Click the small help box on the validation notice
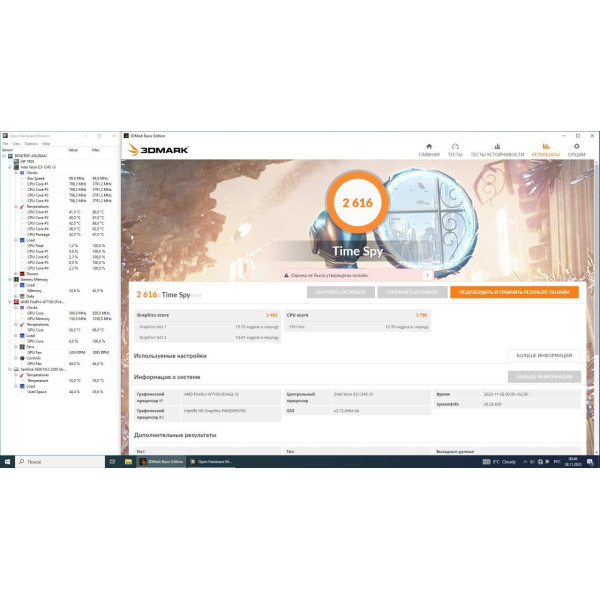Viewport: 600px width, 600px height. (427, 275)
